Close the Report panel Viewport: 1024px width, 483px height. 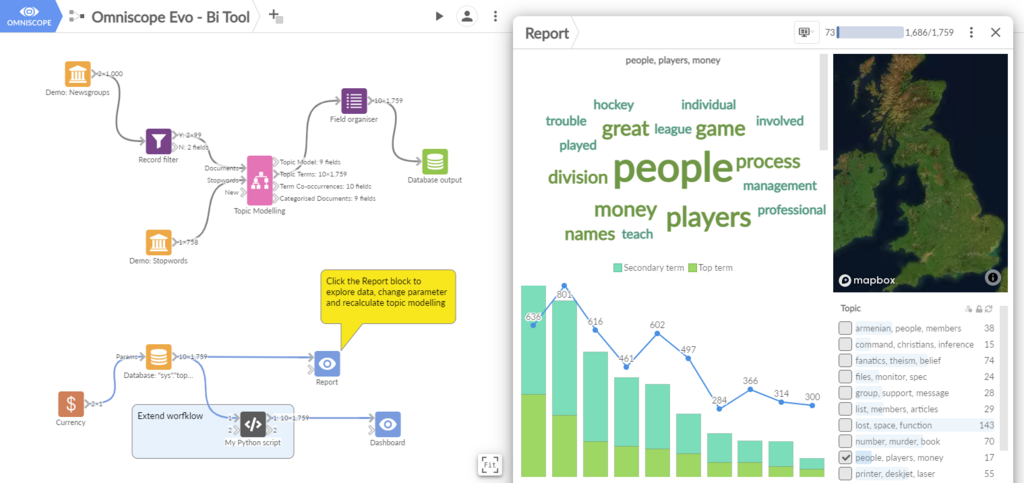click(995, 33)
